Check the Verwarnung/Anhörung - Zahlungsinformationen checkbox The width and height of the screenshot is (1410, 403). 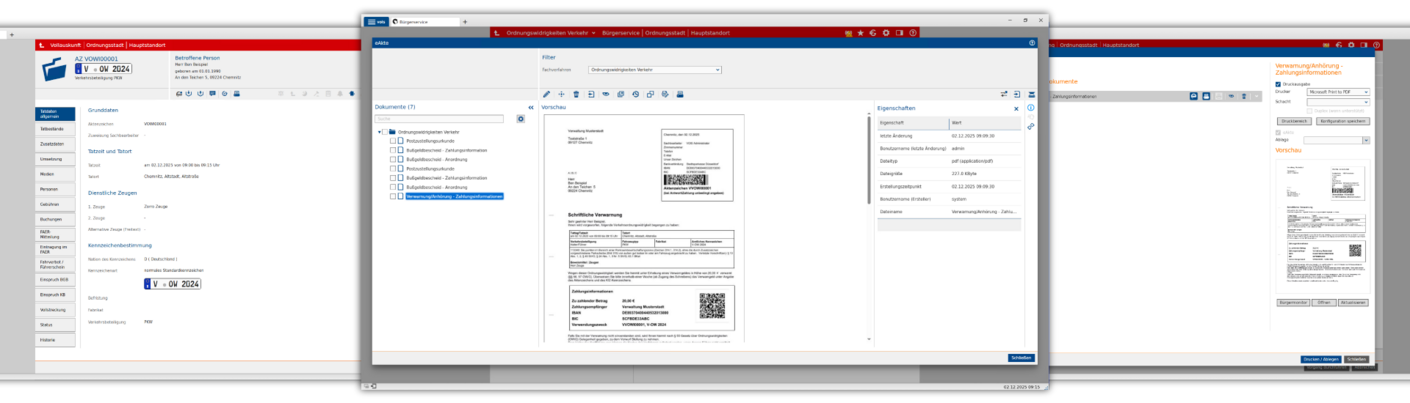[393, 196]
